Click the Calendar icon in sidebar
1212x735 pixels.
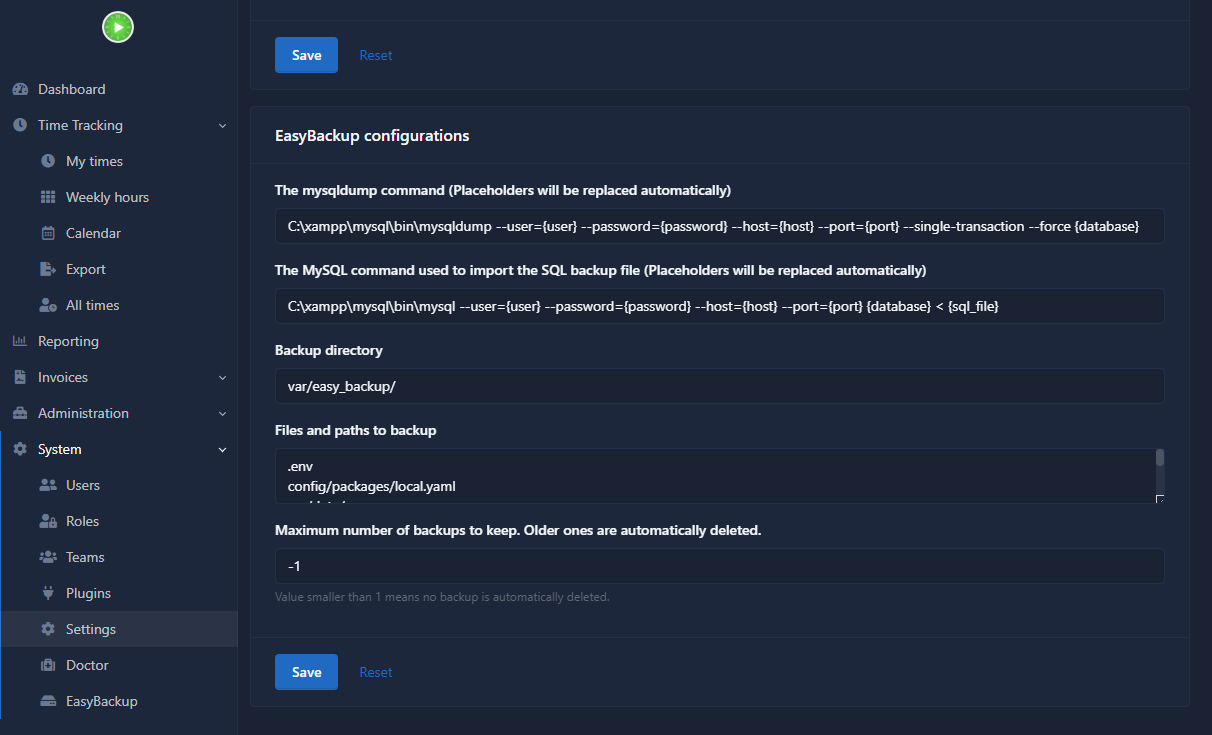(48, 233)
